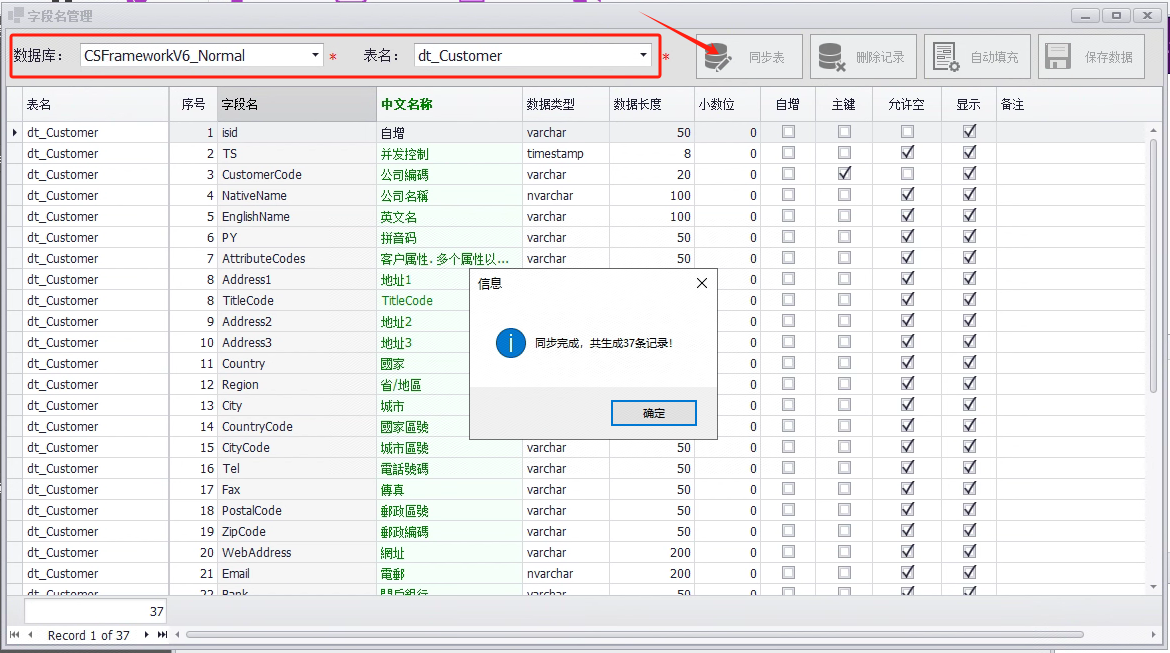
Task: Click the save data floppy disk icon
Action: click(1058, 57)
